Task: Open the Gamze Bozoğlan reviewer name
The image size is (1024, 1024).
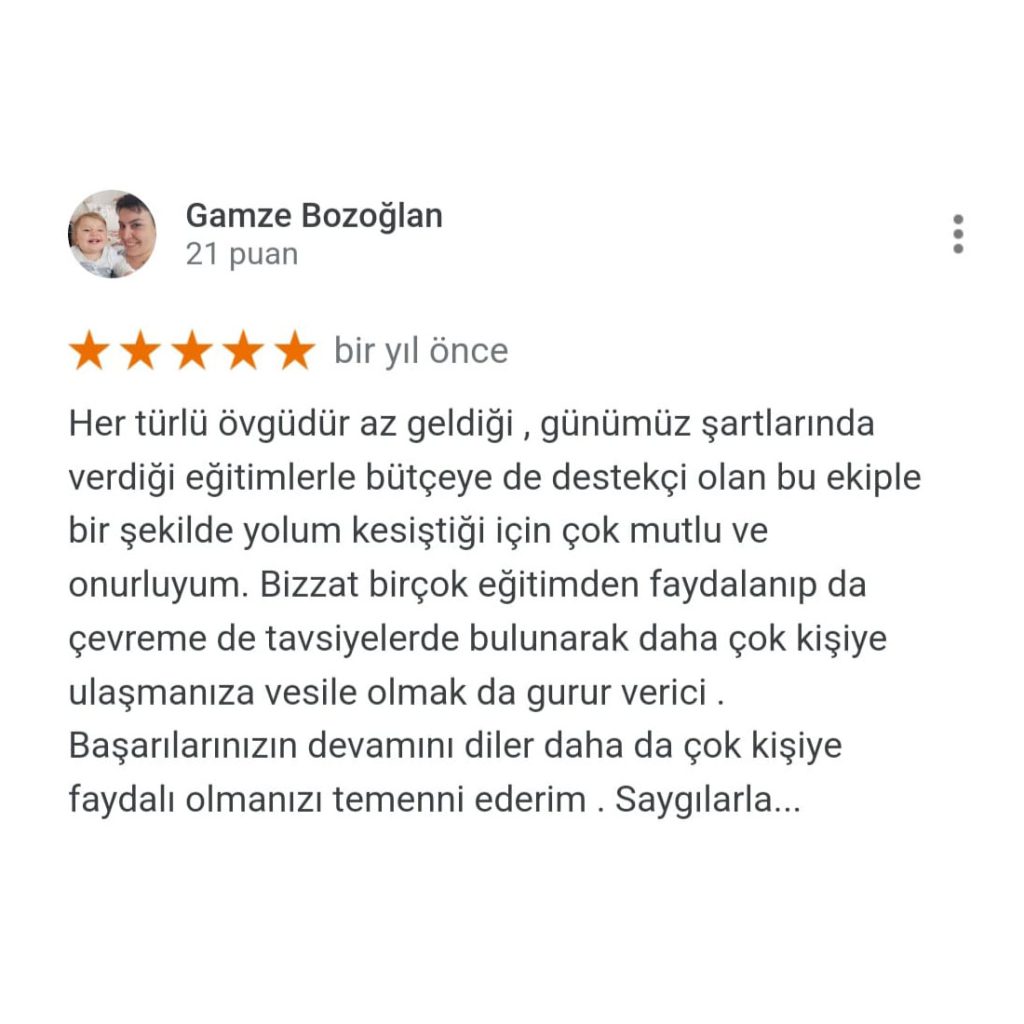Action: [314, 216]
